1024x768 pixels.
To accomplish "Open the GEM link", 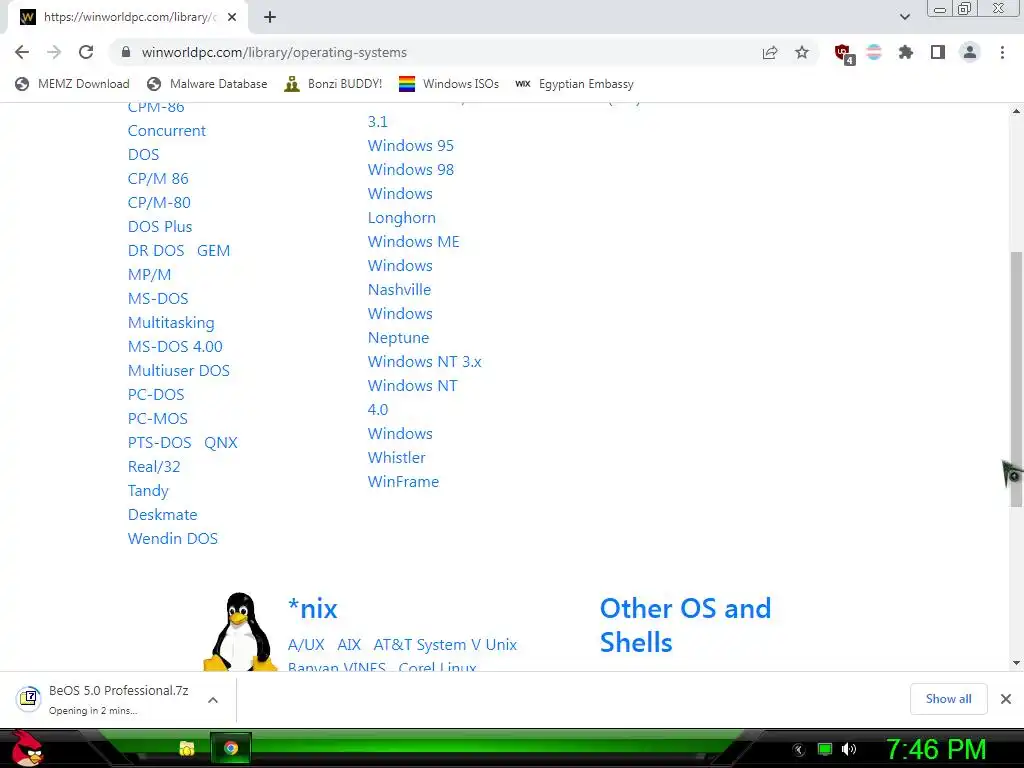I will (214, 251).
